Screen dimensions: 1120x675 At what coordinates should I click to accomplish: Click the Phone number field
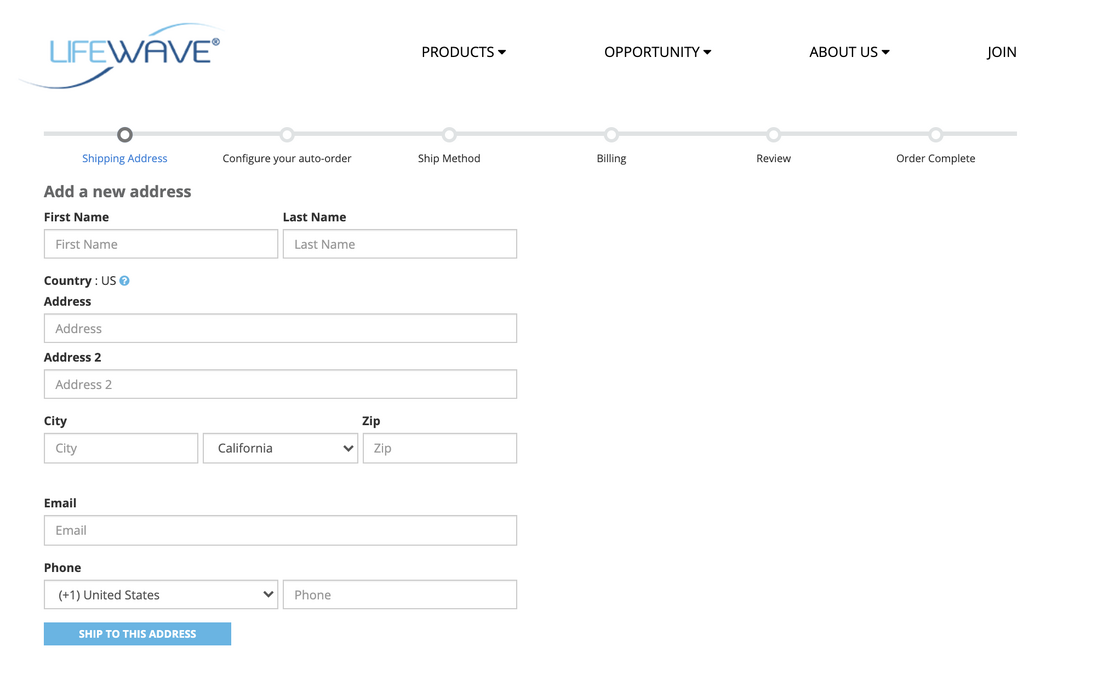(x=399, y=595)
